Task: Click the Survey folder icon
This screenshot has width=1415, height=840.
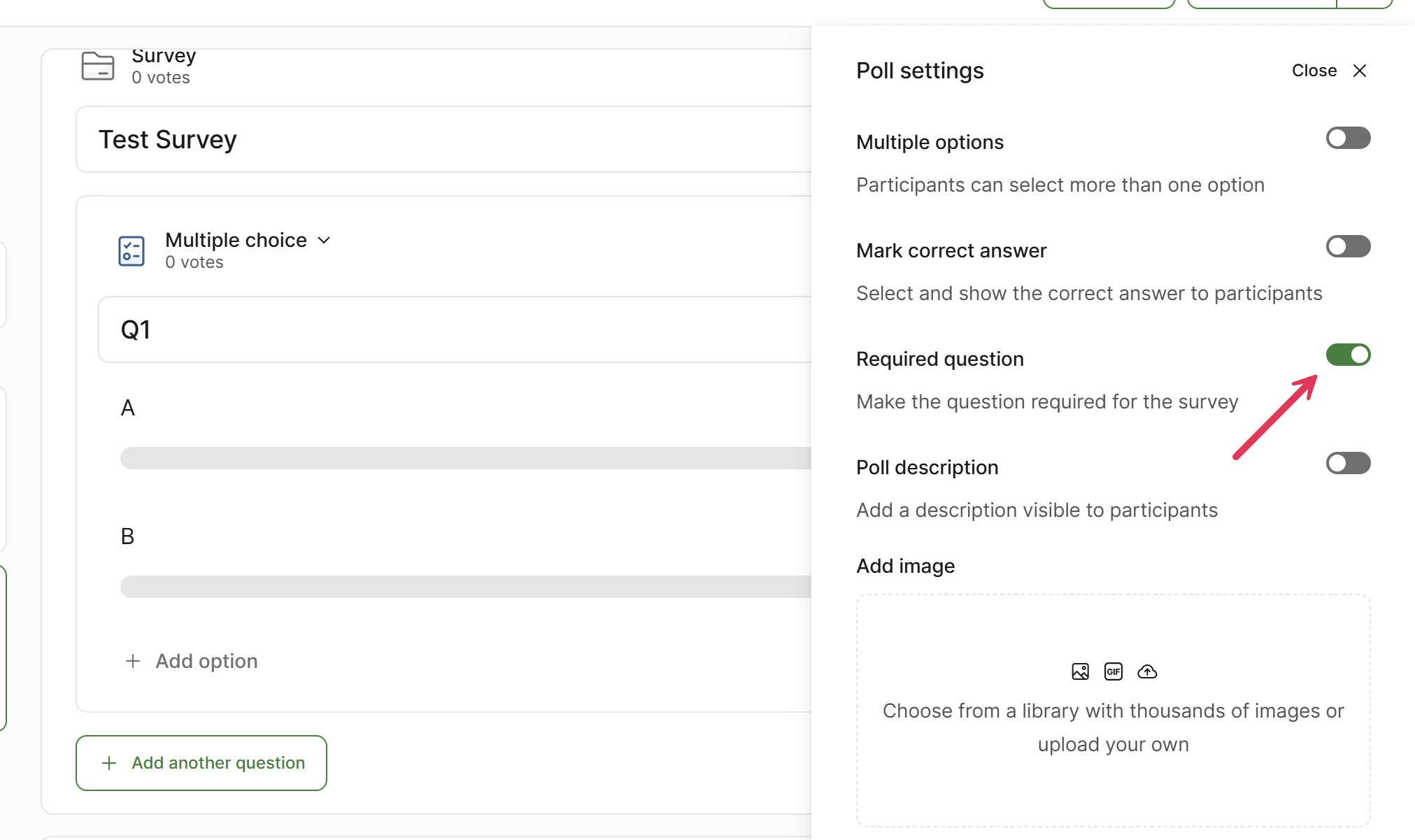Action: click(x=98, y=66)
